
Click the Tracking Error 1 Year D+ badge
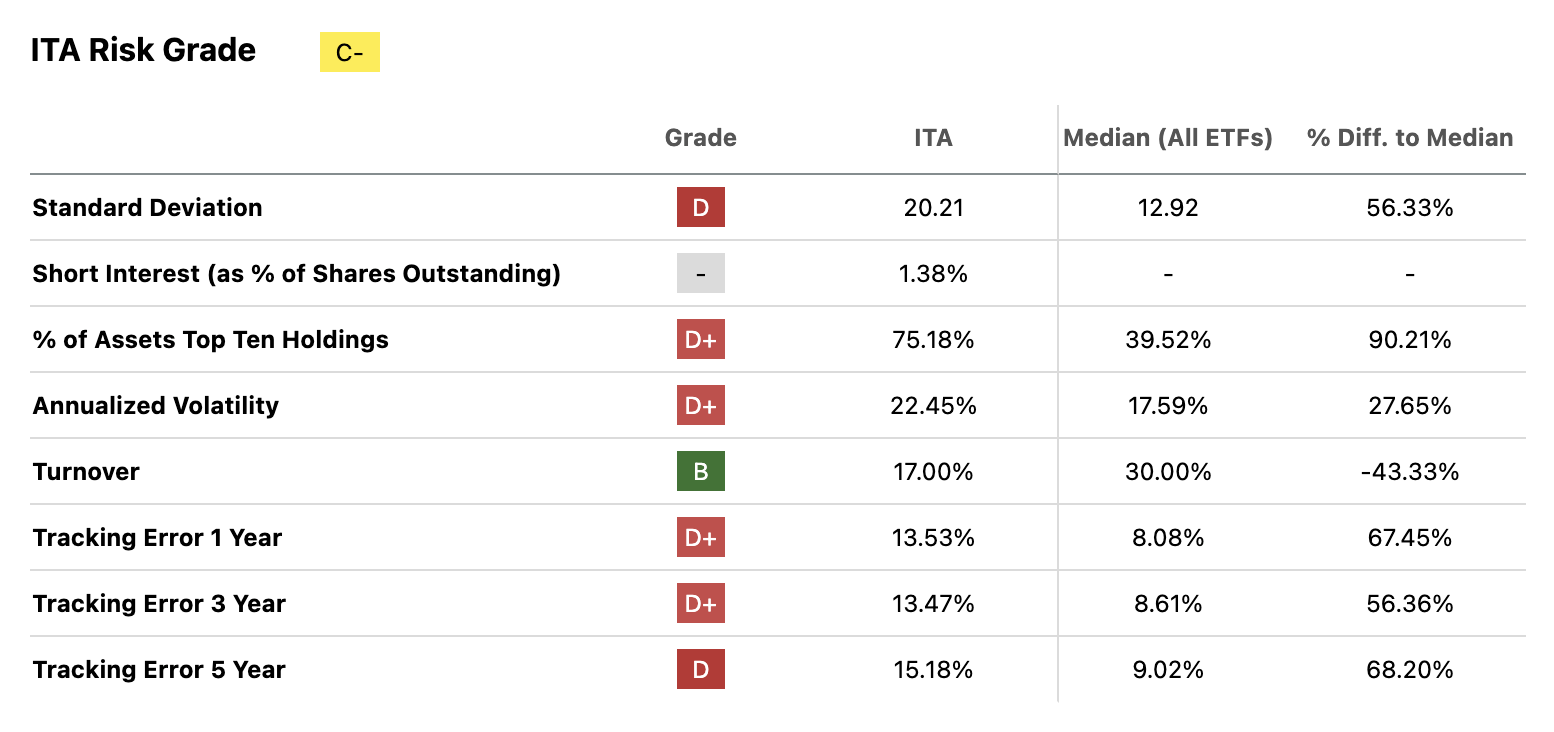[700, 538]
